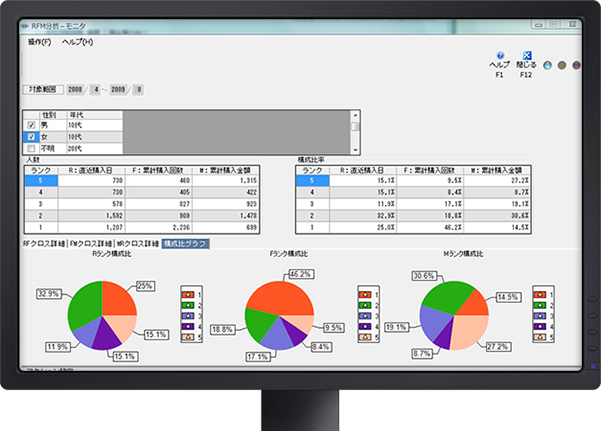Viewport: 601px width, 431px height.
Task: Open the ヘルプ(H) menu
Action: pyautogui.click(x=77, y=42)
